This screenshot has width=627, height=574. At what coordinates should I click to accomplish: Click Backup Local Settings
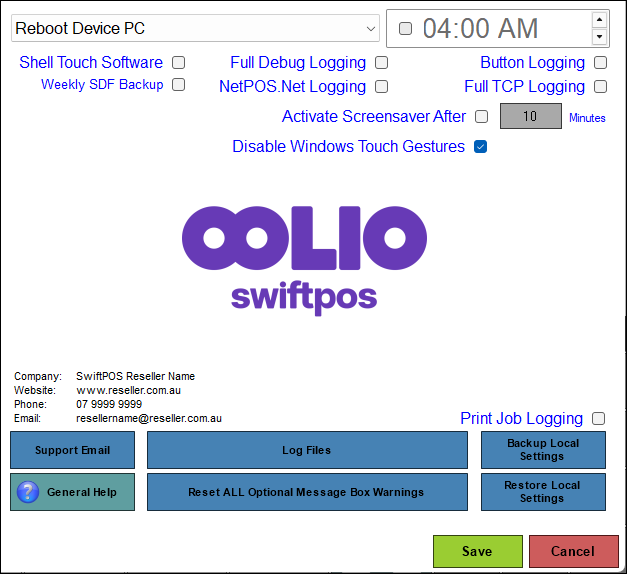tap(543, 450)
